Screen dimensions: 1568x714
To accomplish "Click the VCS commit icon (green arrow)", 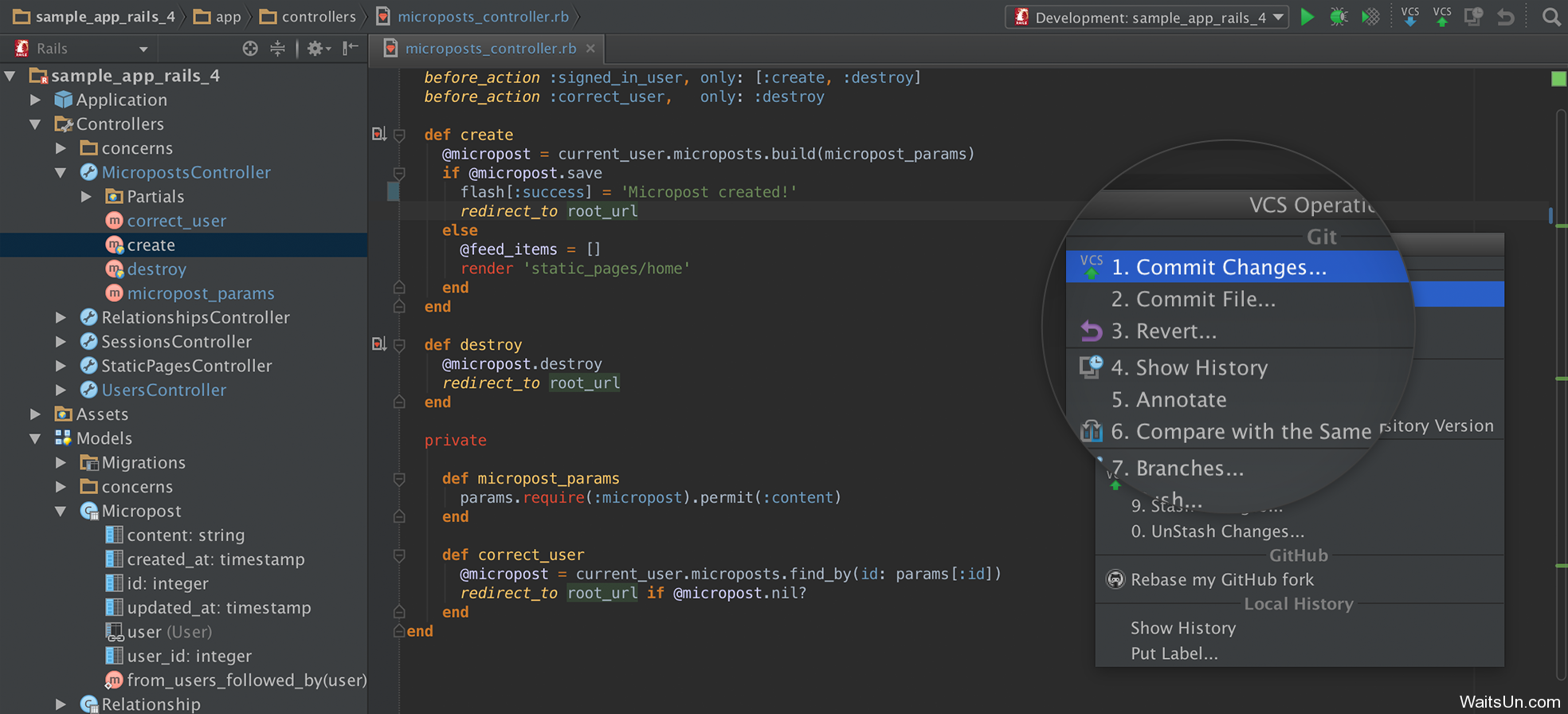I will pyautogui.click(x=1442, y=17).
